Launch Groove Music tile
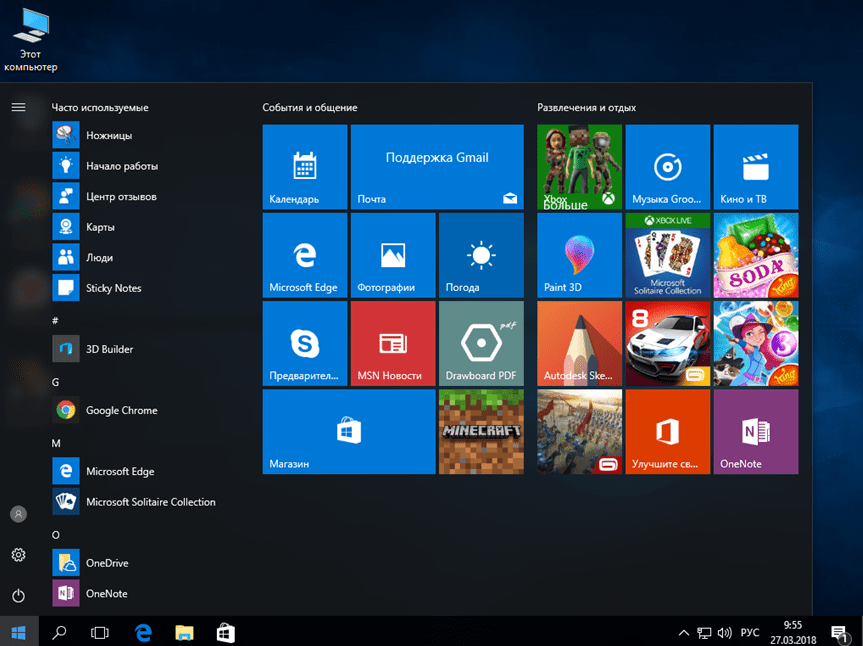 [x=667, y=167]
